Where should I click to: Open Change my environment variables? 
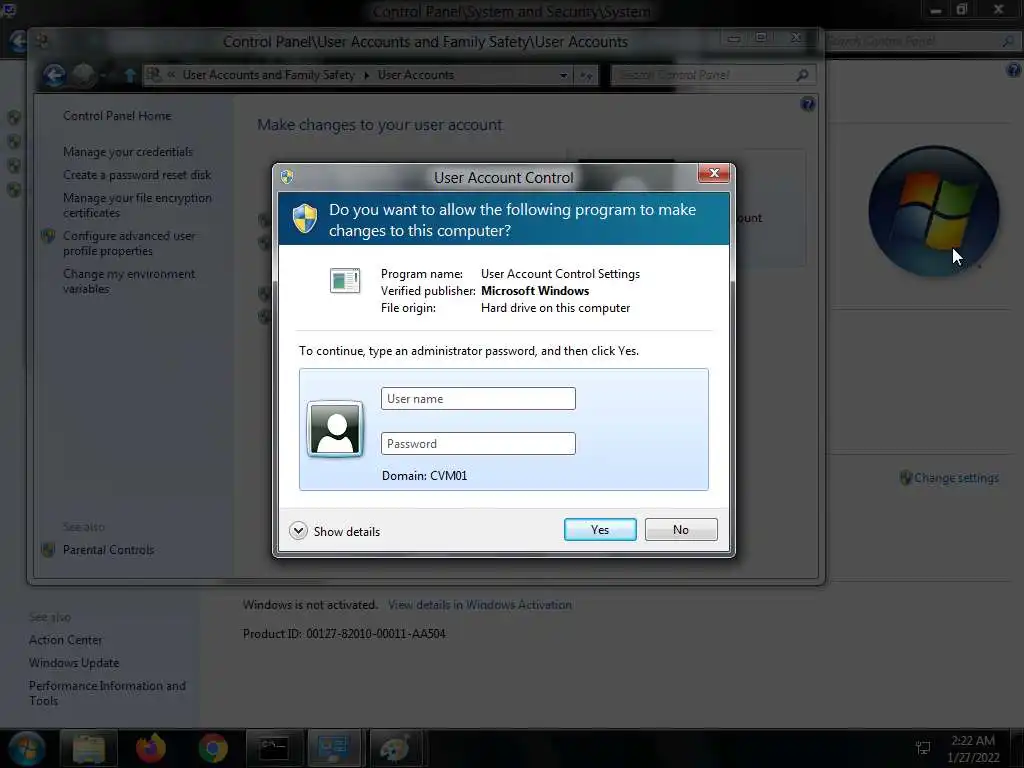pyautogui.click(x=129, y=281)
